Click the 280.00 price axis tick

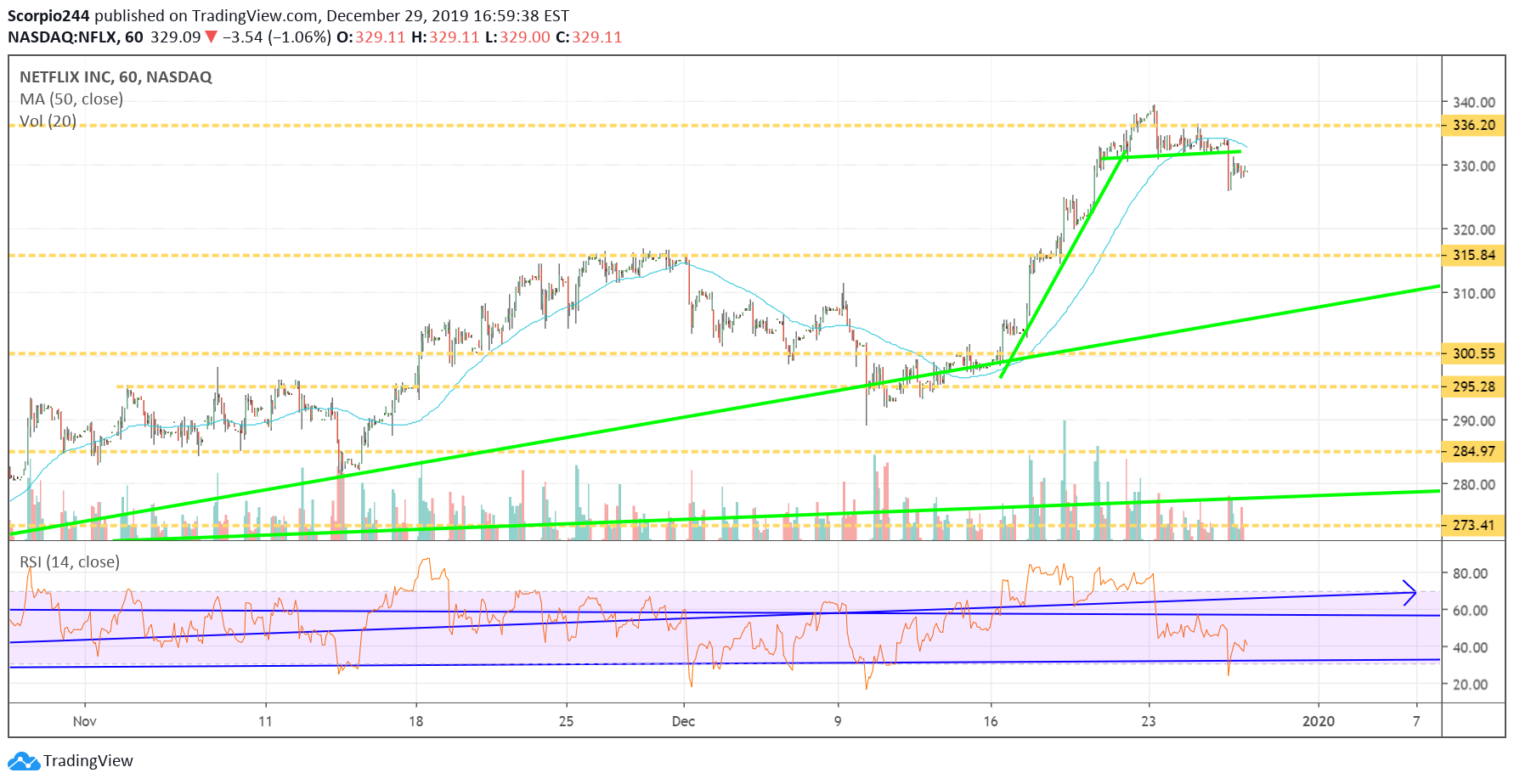1474,485
